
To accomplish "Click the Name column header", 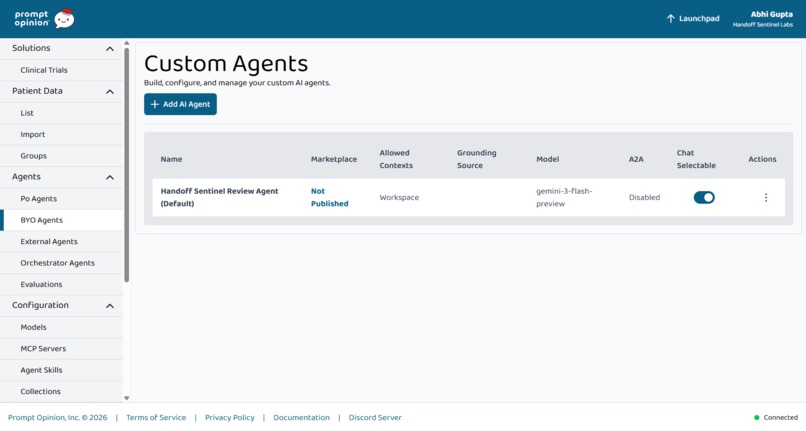I will click(171, 159).
